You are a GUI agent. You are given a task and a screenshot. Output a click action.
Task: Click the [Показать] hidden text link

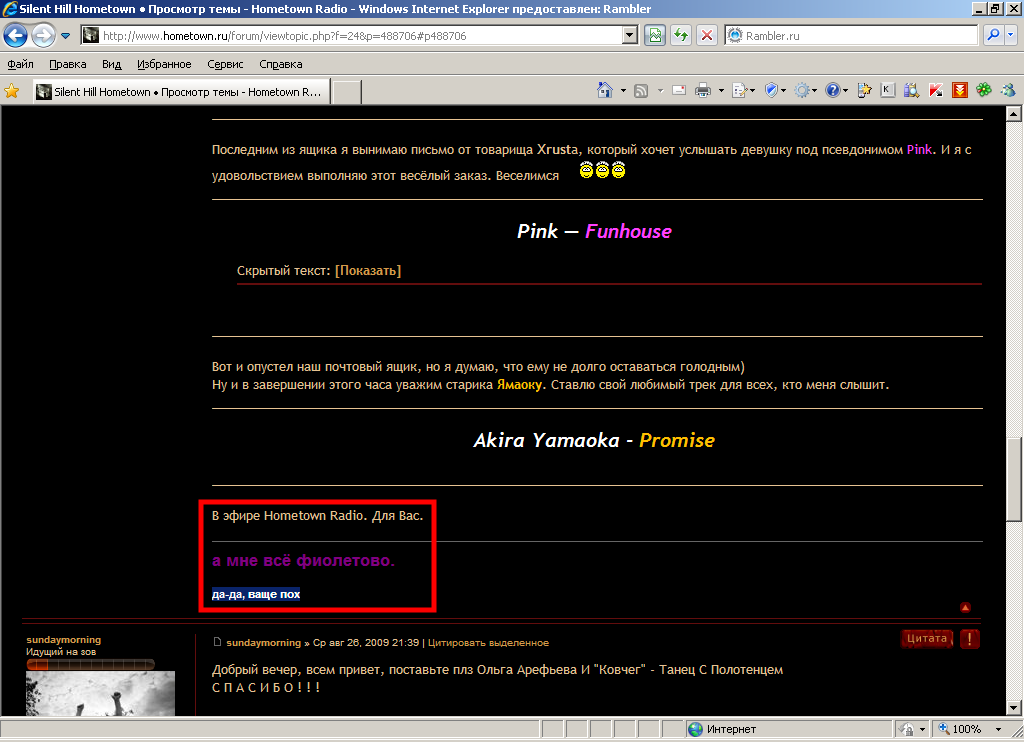point(368,271)
